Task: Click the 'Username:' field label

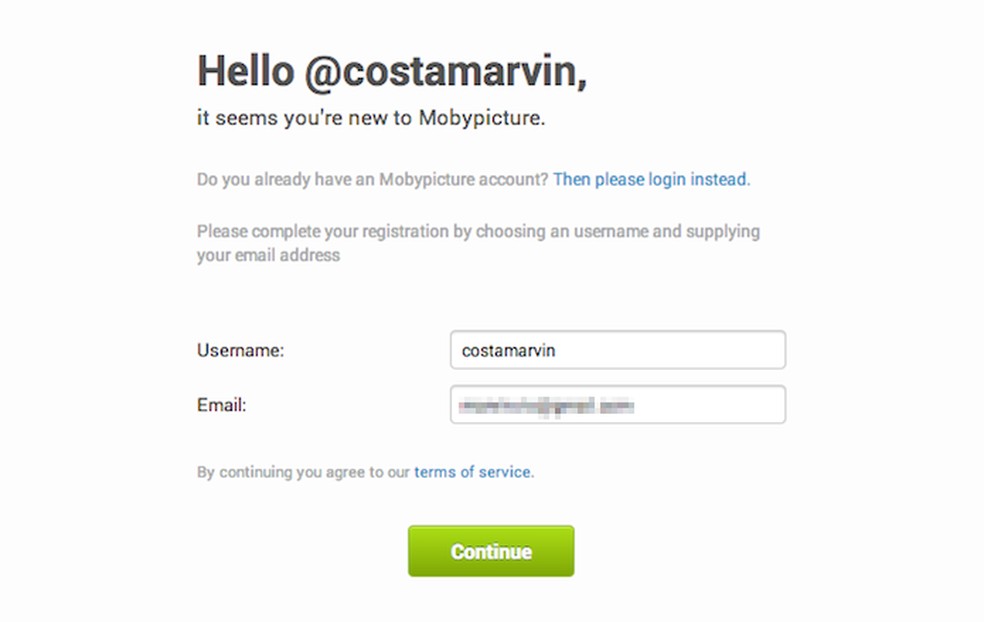Action: pyautogui.click(x=241, y=351)
